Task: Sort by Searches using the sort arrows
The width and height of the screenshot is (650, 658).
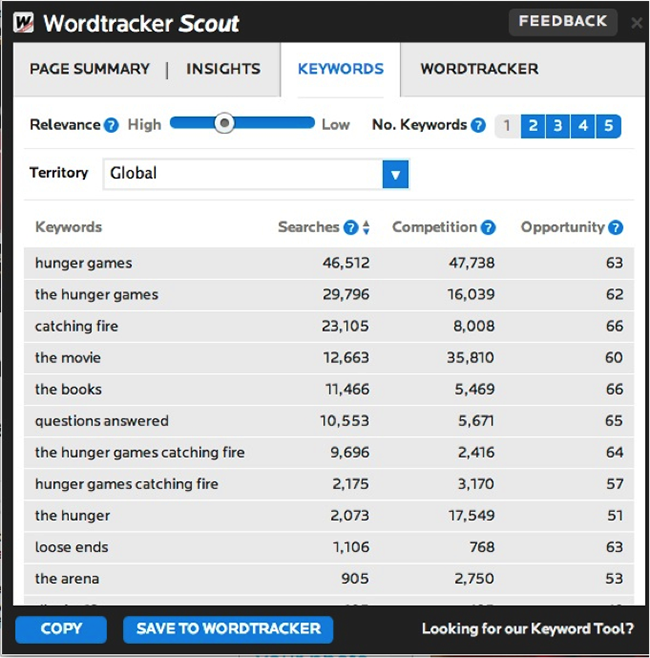Action: coord(366,227)
